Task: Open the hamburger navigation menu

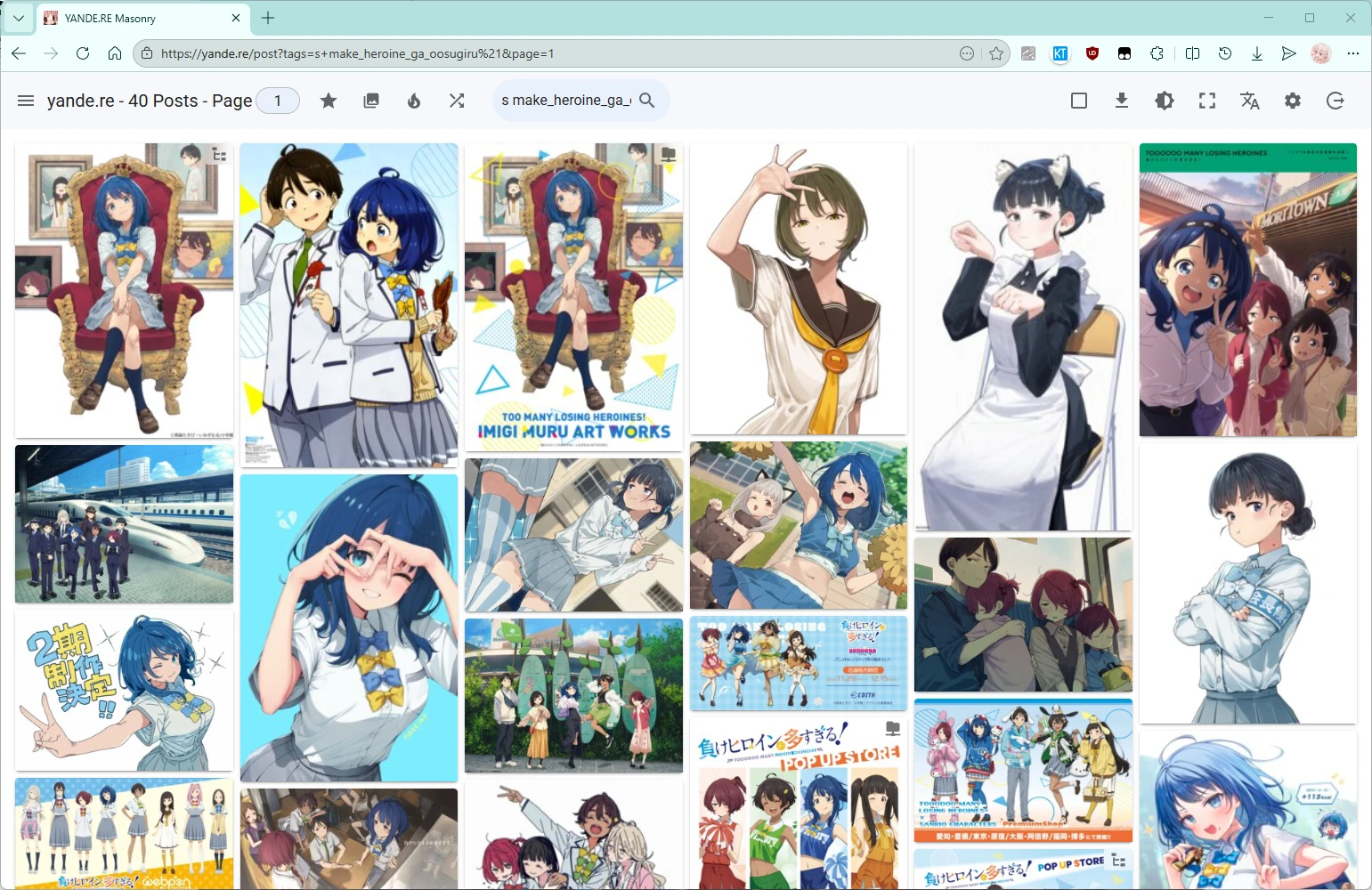Action: [26, 101]
